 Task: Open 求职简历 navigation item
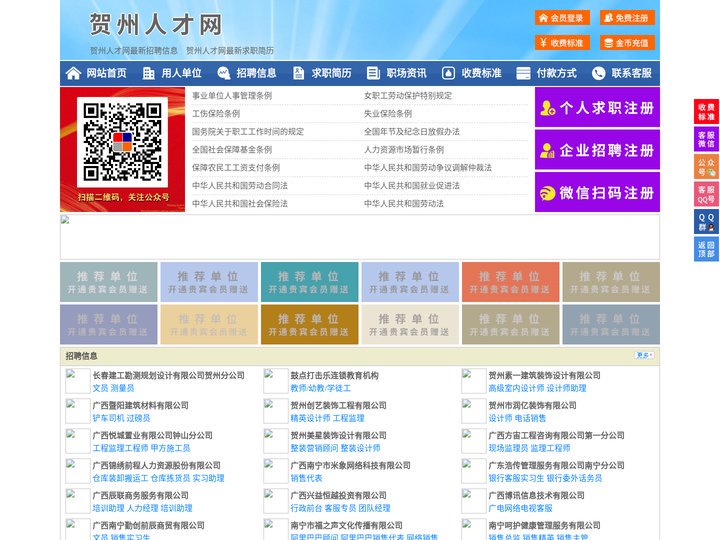click(332, 73)
